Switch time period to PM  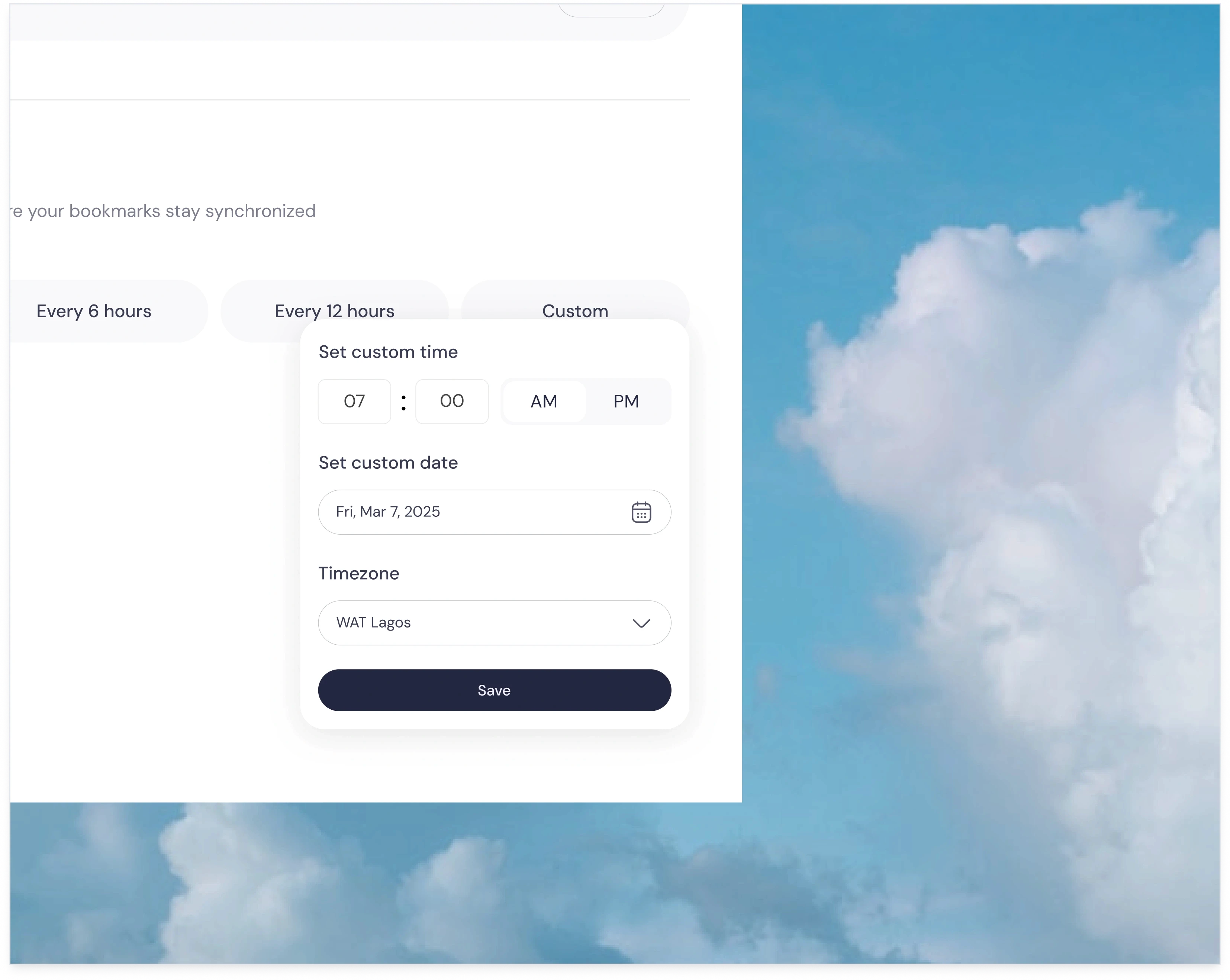coord(625,401)
